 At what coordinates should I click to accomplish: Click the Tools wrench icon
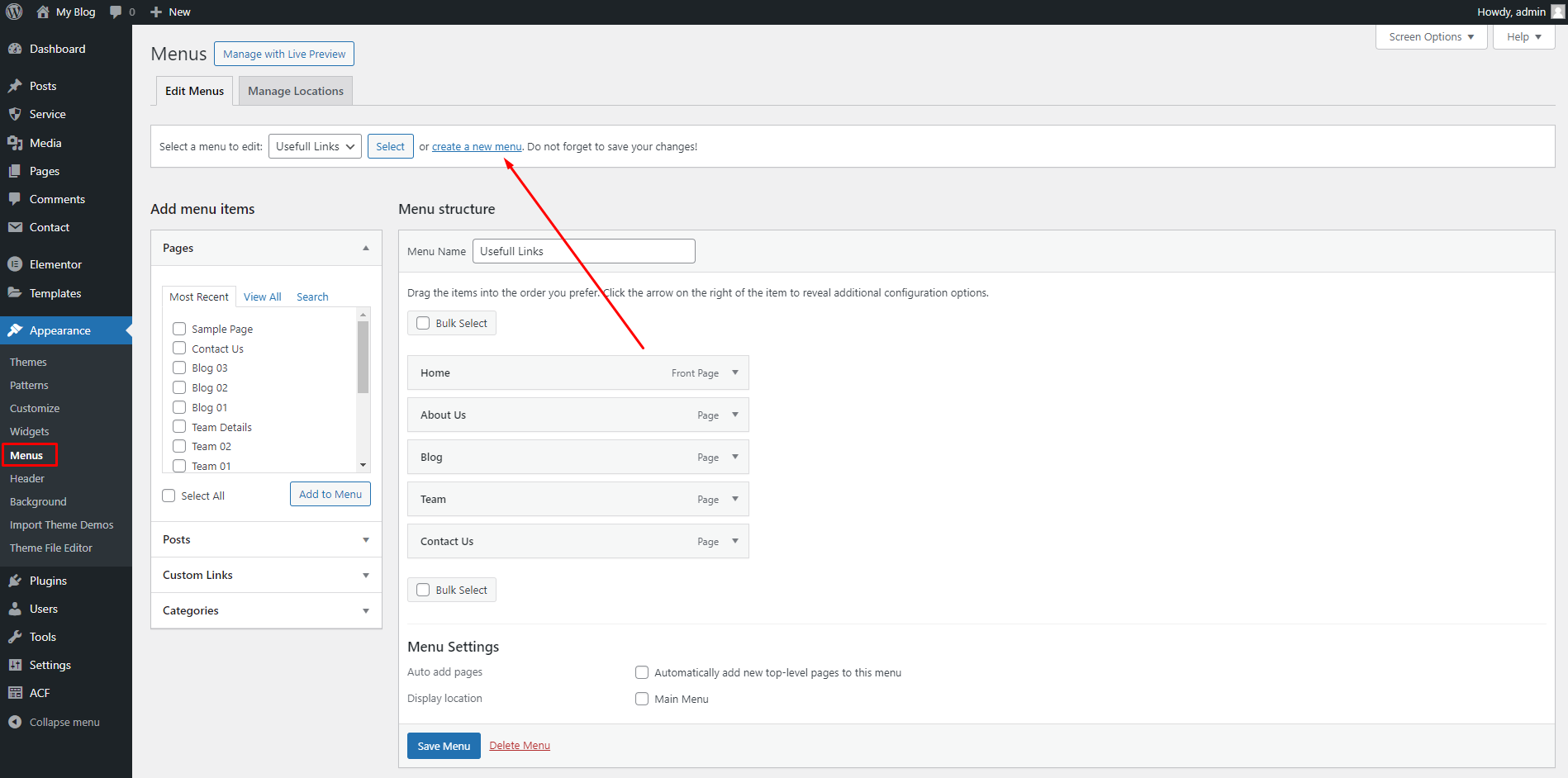(15, 637)
